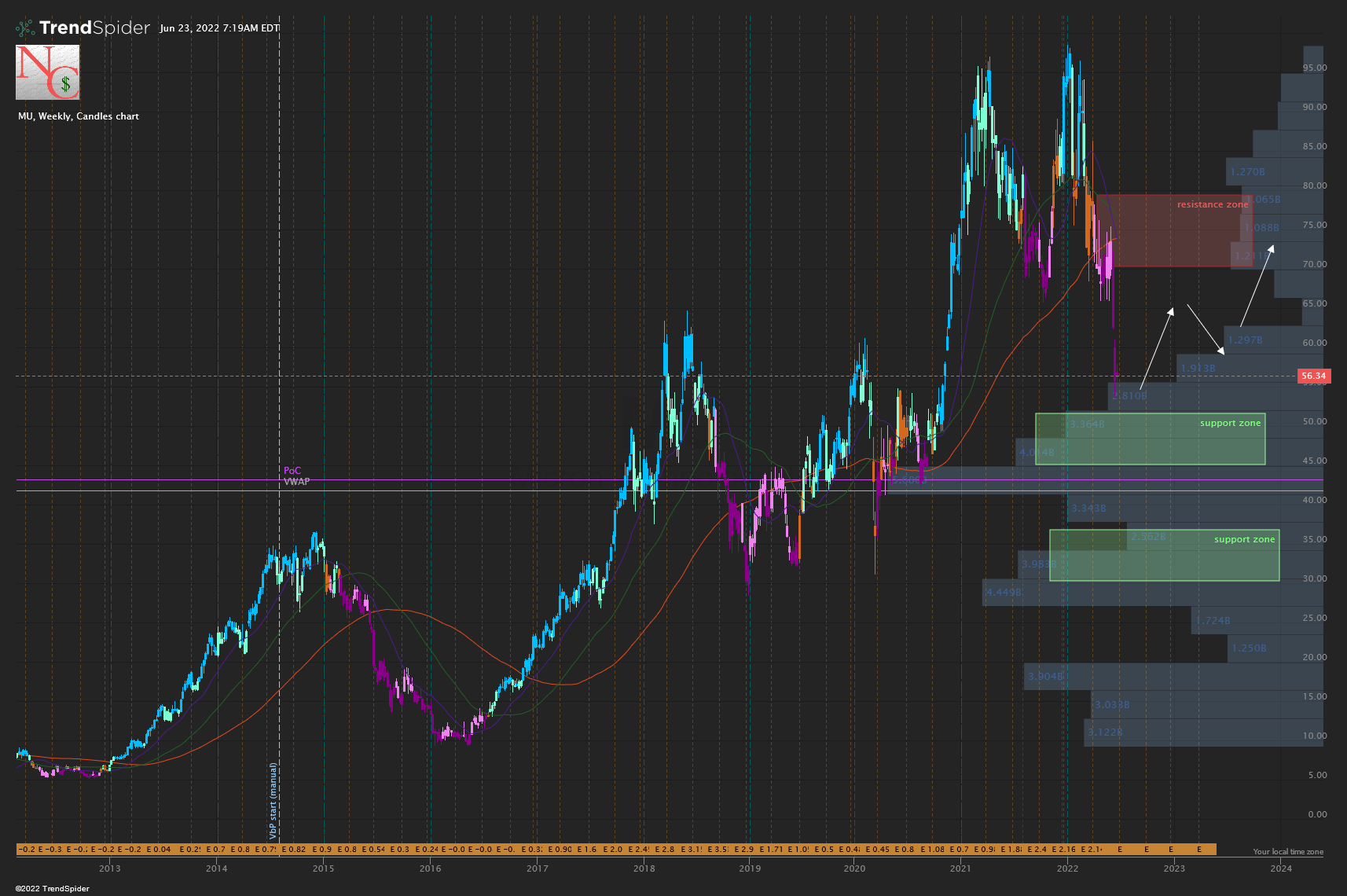Click the E 0.04 earnings marker

pos(159,850)
